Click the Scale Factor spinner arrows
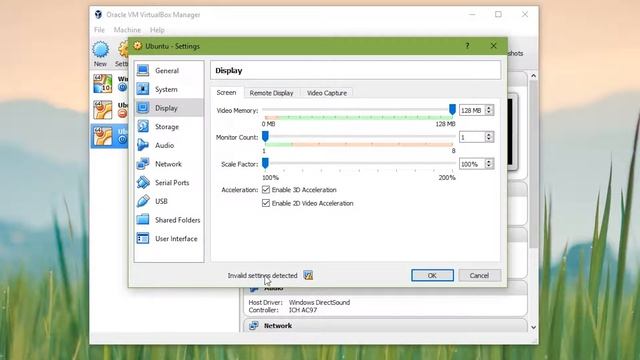This screenshot has width=640, height=360. pos(489,164)
